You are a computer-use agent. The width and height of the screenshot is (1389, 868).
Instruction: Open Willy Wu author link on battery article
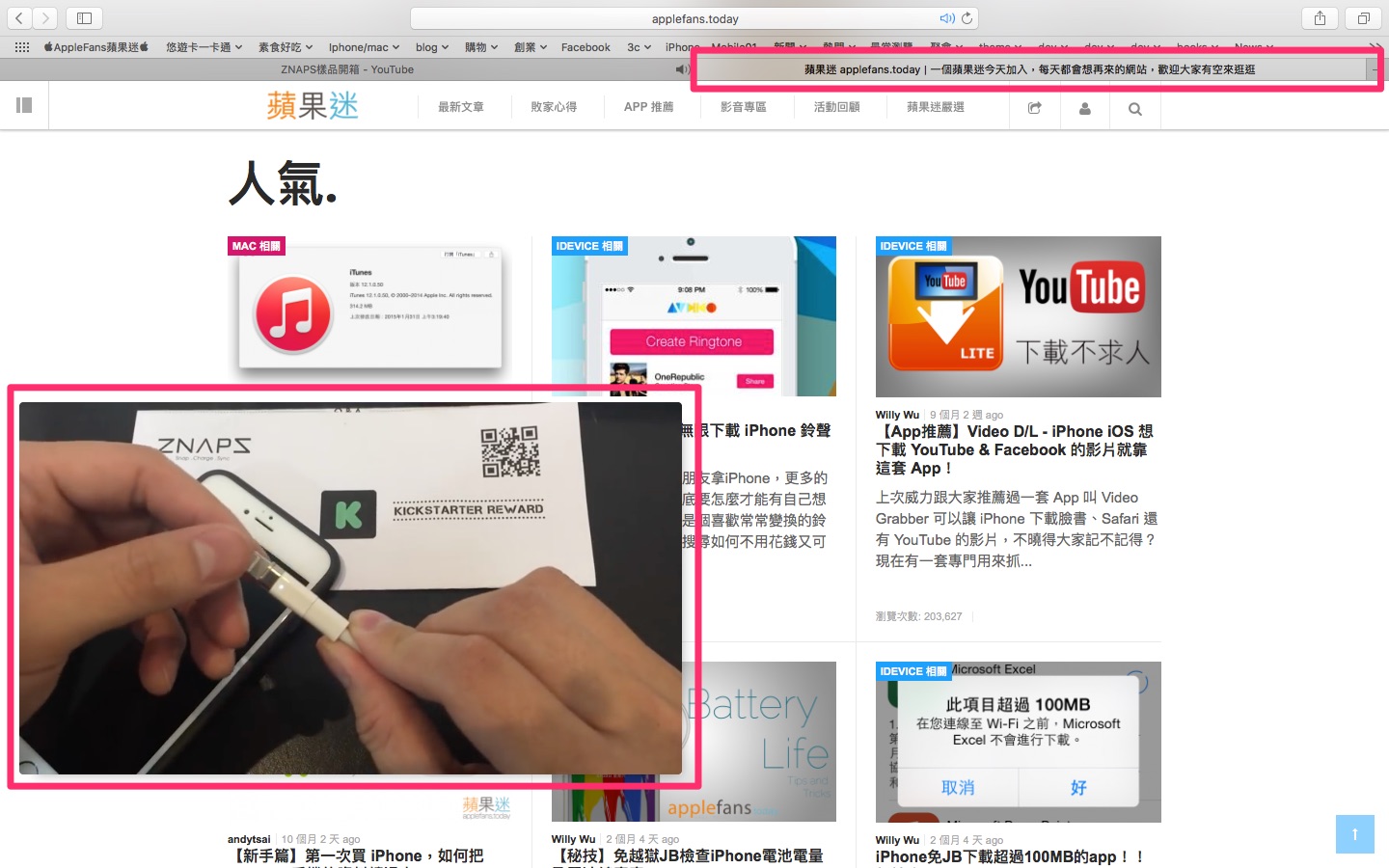click(x=573, y=839)
